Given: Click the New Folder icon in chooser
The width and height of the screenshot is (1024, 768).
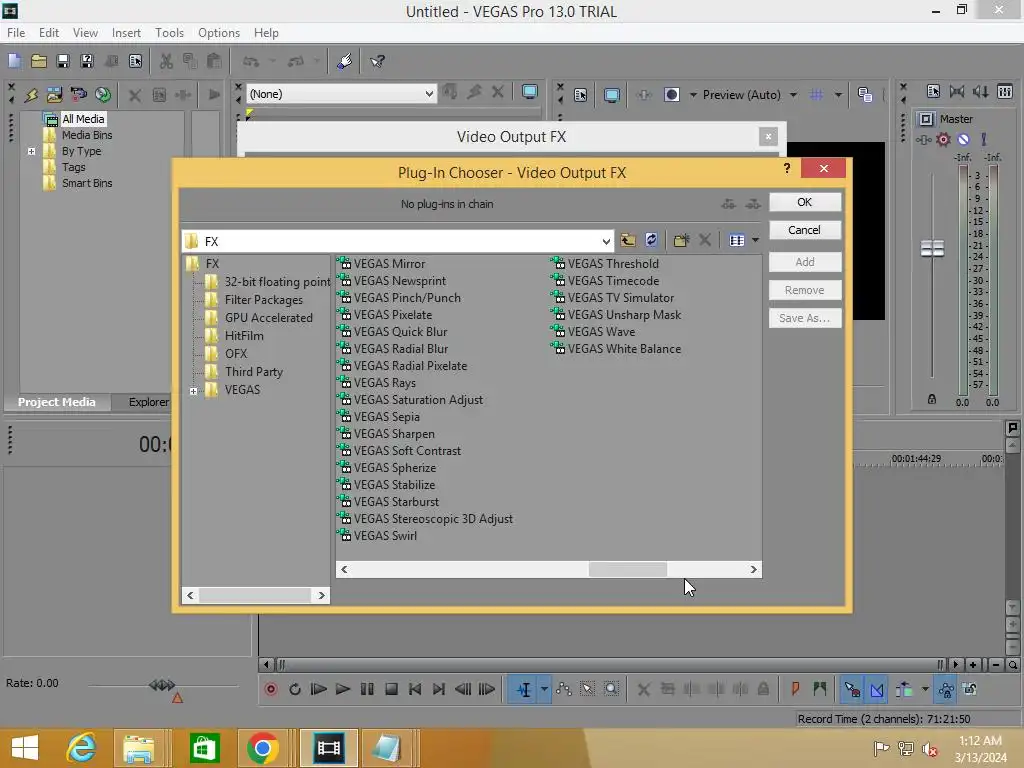Looking at the screenshot, I should [681, 240].
